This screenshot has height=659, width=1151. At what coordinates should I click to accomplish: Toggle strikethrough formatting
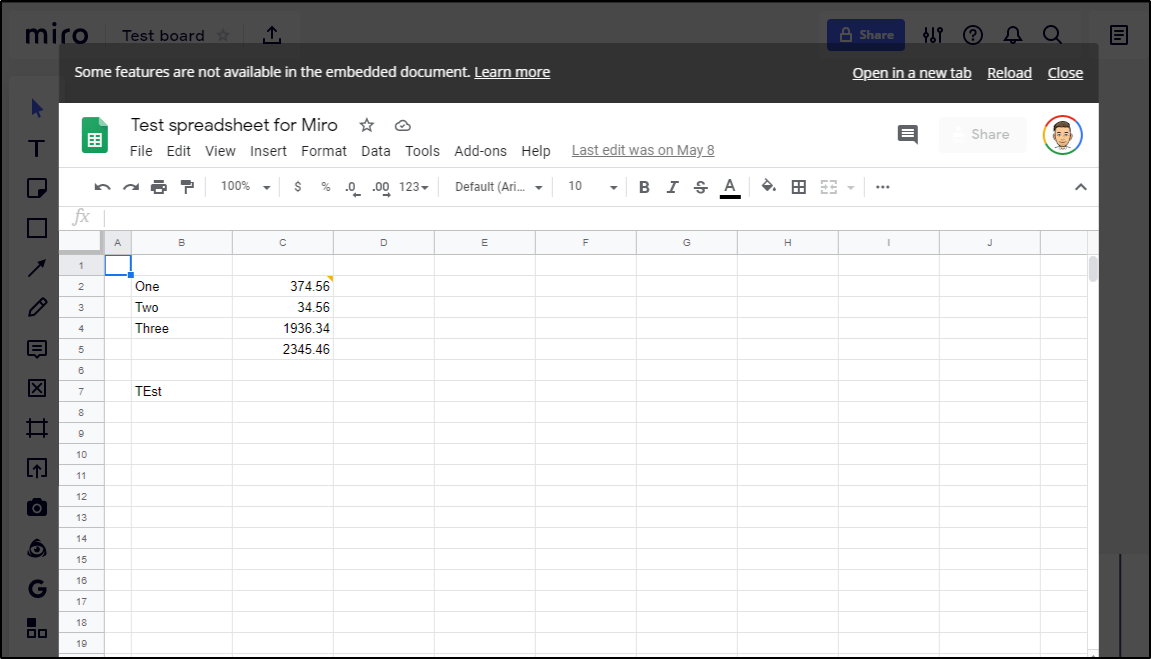701,187
